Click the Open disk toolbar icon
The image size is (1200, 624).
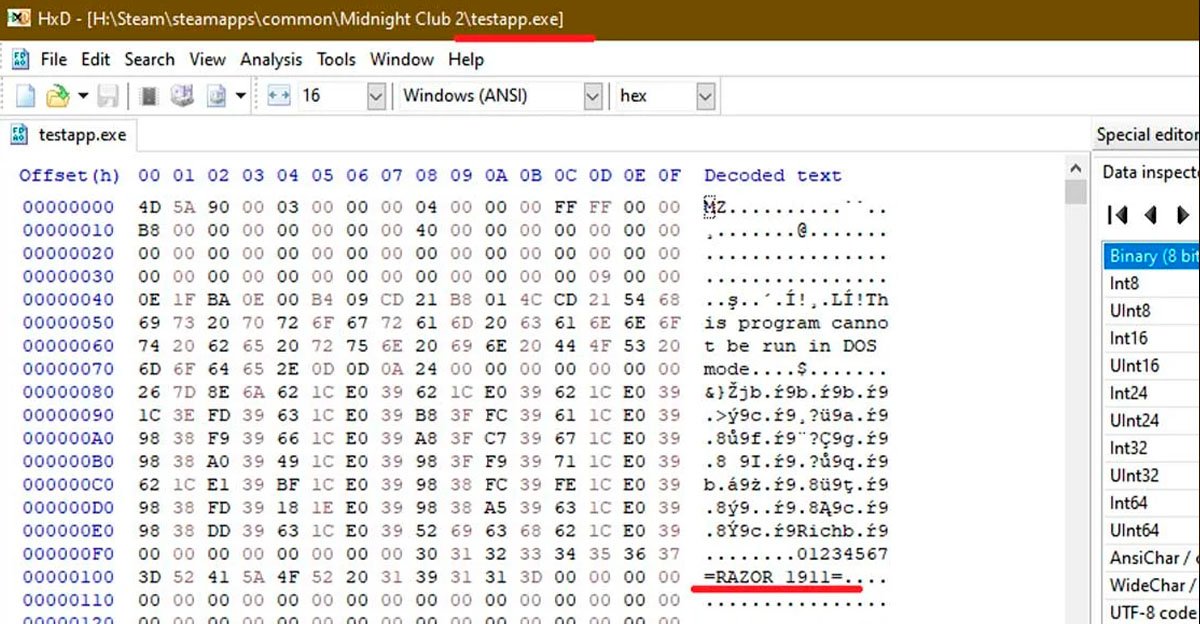[181, 96]
